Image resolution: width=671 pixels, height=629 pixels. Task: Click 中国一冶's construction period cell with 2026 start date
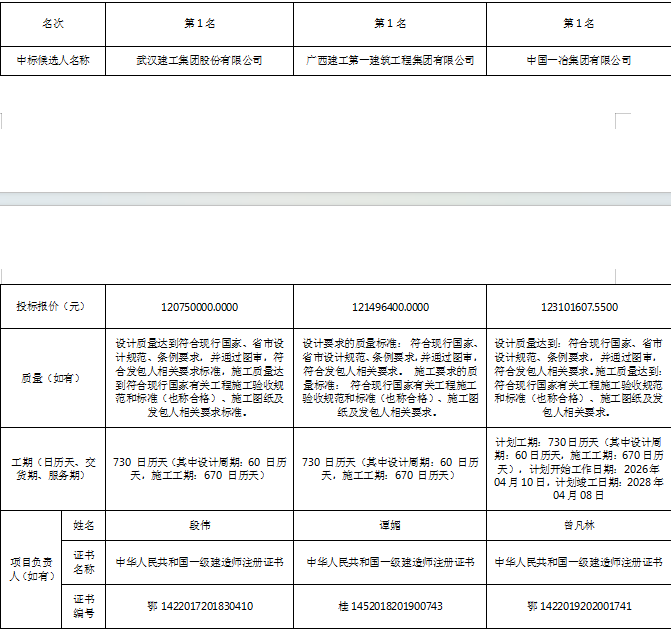coord(578,468)
